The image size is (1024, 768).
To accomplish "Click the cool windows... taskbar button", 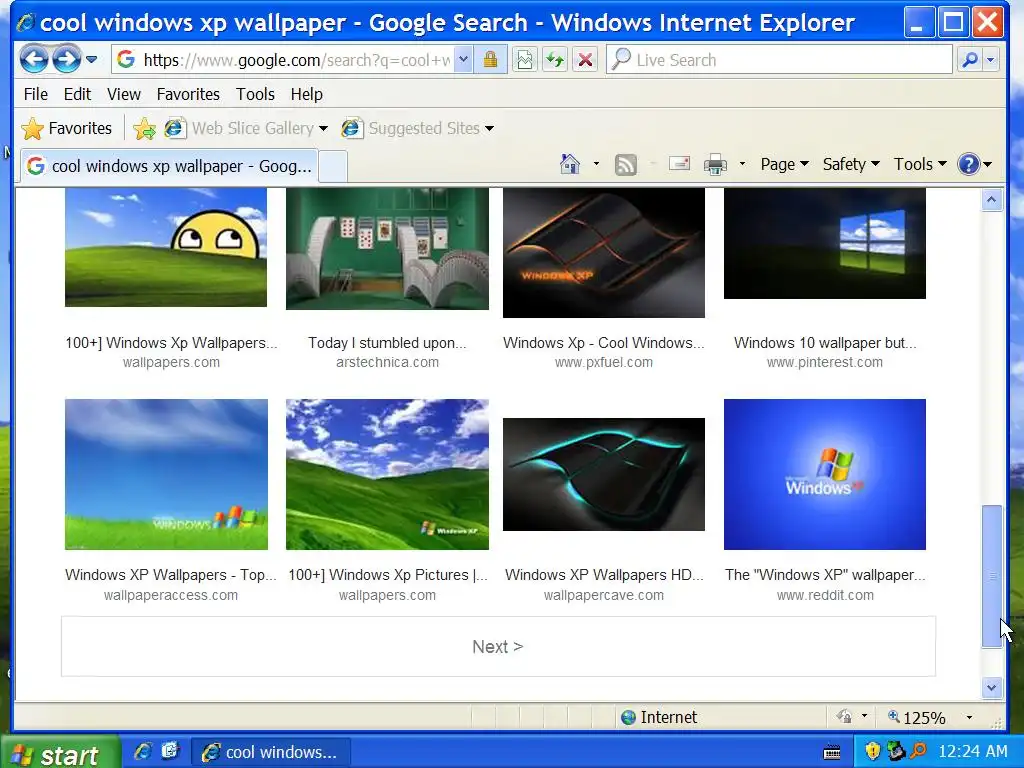I will (x=270, y=752).
